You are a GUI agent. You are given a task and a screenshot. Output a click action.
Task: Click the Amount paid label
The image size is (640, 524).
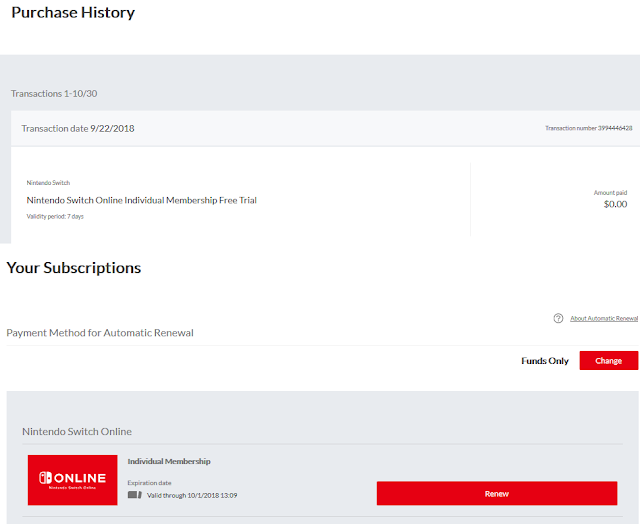coord(610,193)
